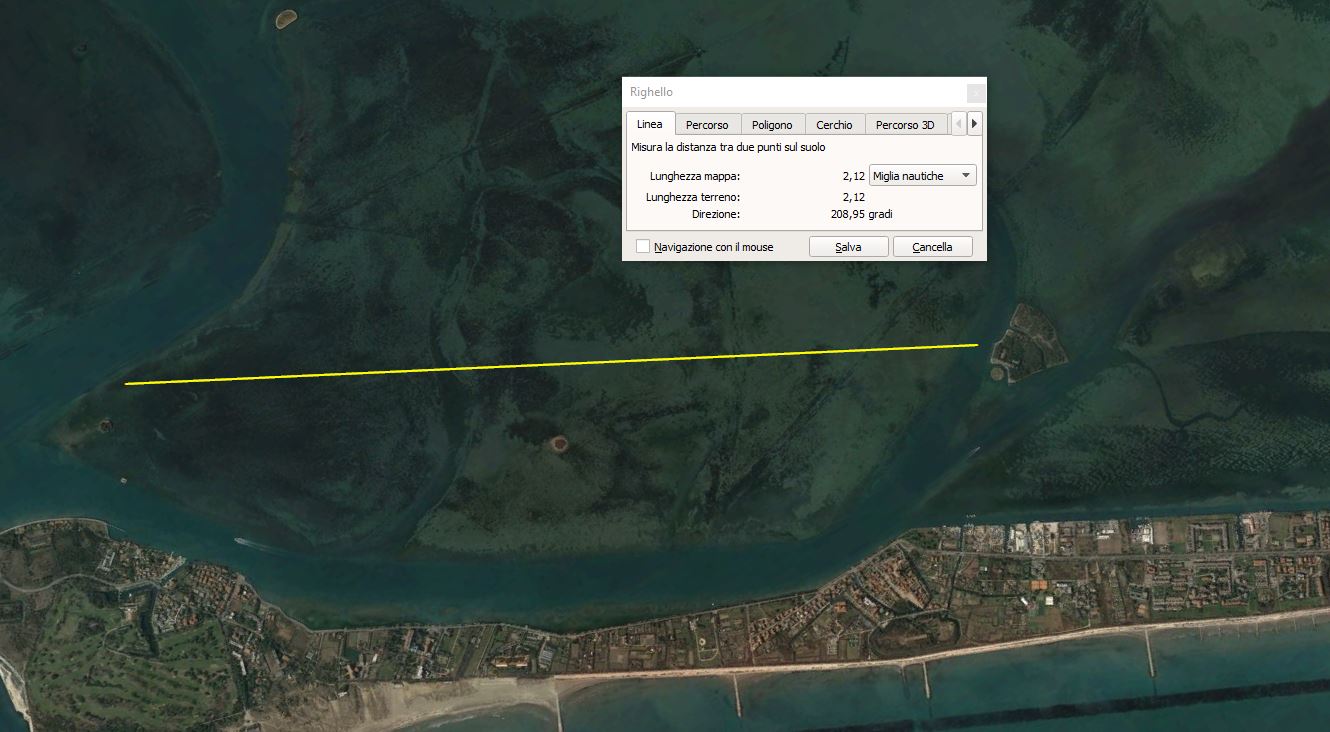The width and height of the screenshot is (1330, 732).
Task: Open the Miglia nautiche units dropdown
Action: 923,176
